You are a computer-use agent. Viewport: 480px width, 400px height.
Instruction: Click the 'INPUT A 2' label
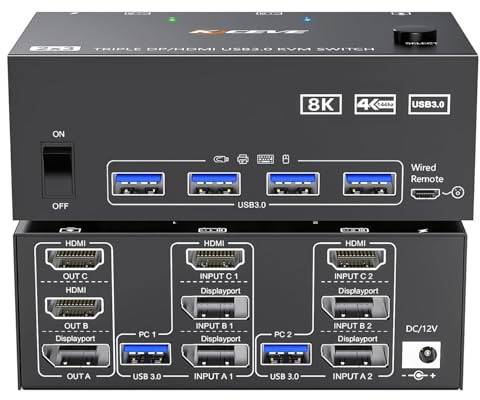tap(352, 376)
